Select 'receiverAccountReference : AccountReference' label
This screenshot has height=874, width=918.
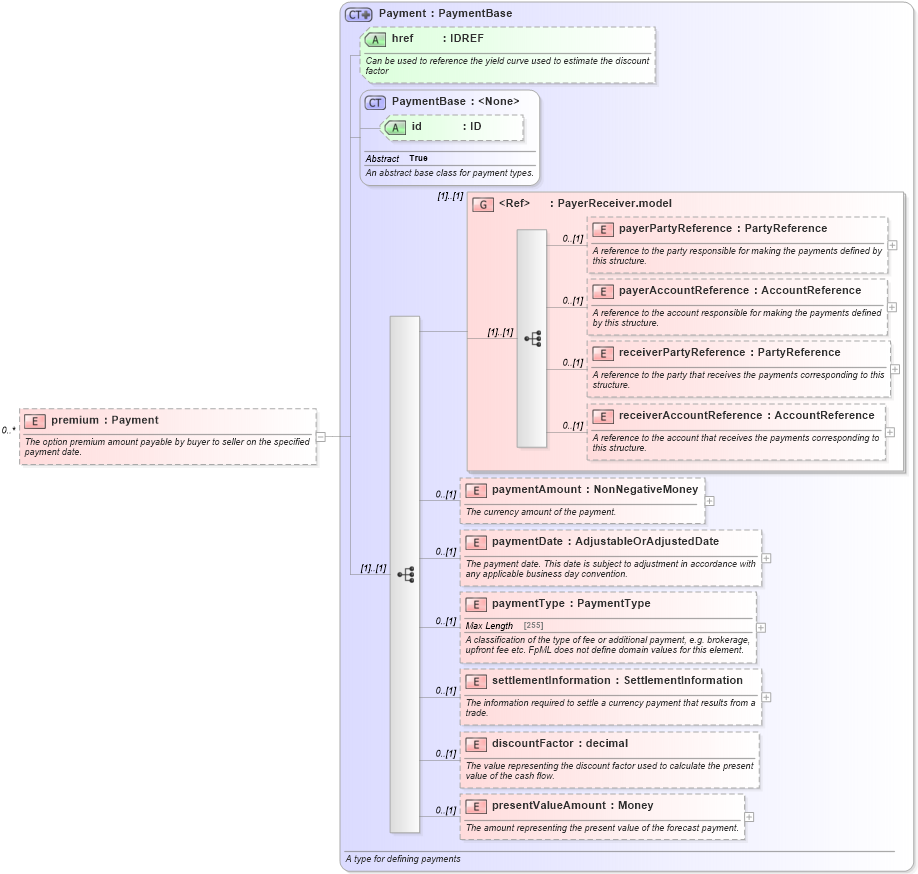point(746,415)
